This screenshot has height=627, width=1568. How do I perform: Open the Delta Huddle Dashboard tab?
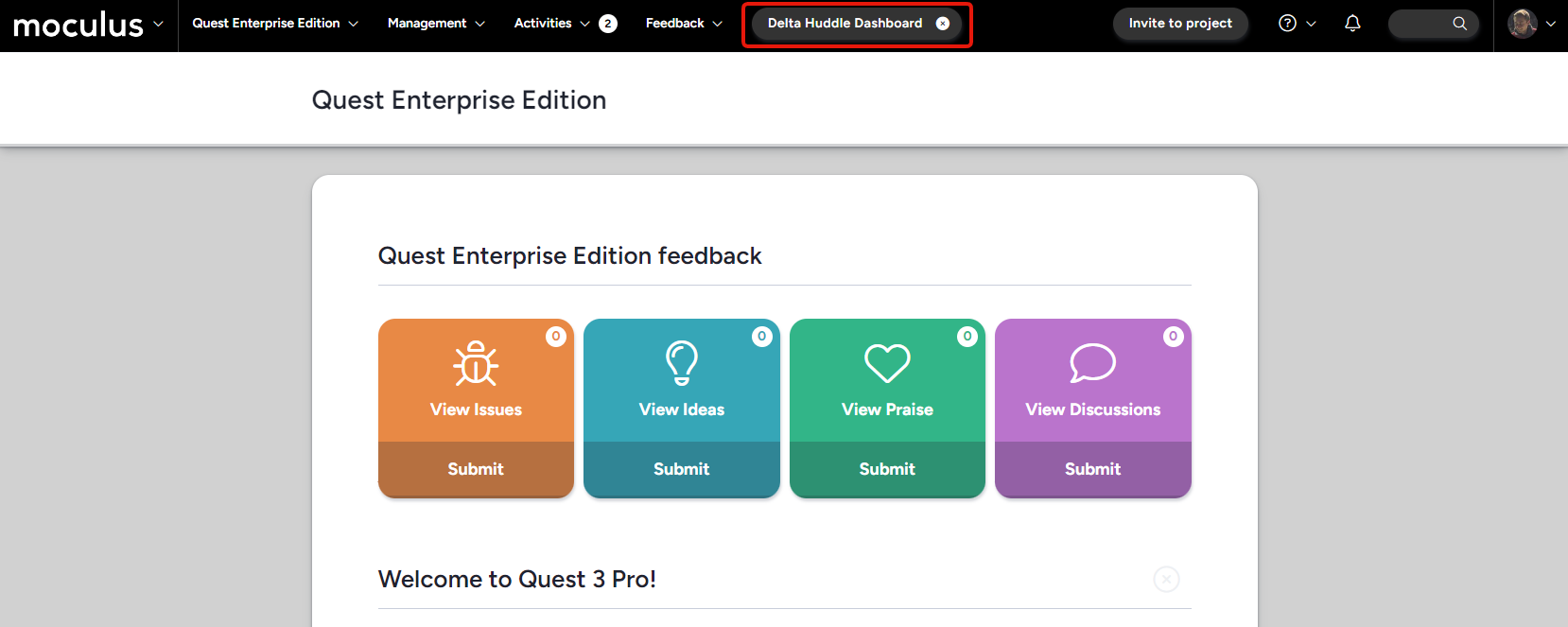tap(844, 24)
